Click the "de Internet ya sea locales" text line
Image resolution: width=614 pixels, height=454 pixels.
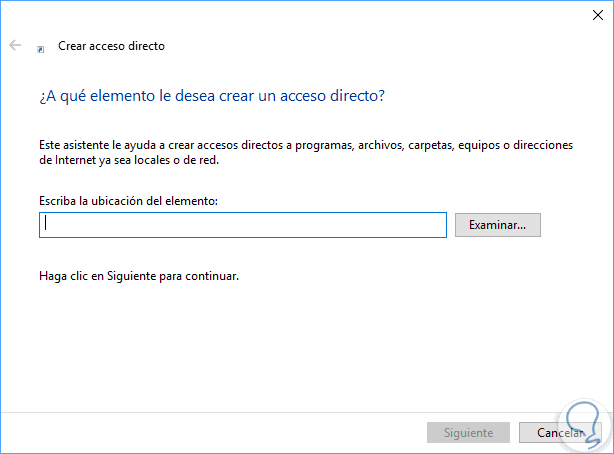point(141,160)
